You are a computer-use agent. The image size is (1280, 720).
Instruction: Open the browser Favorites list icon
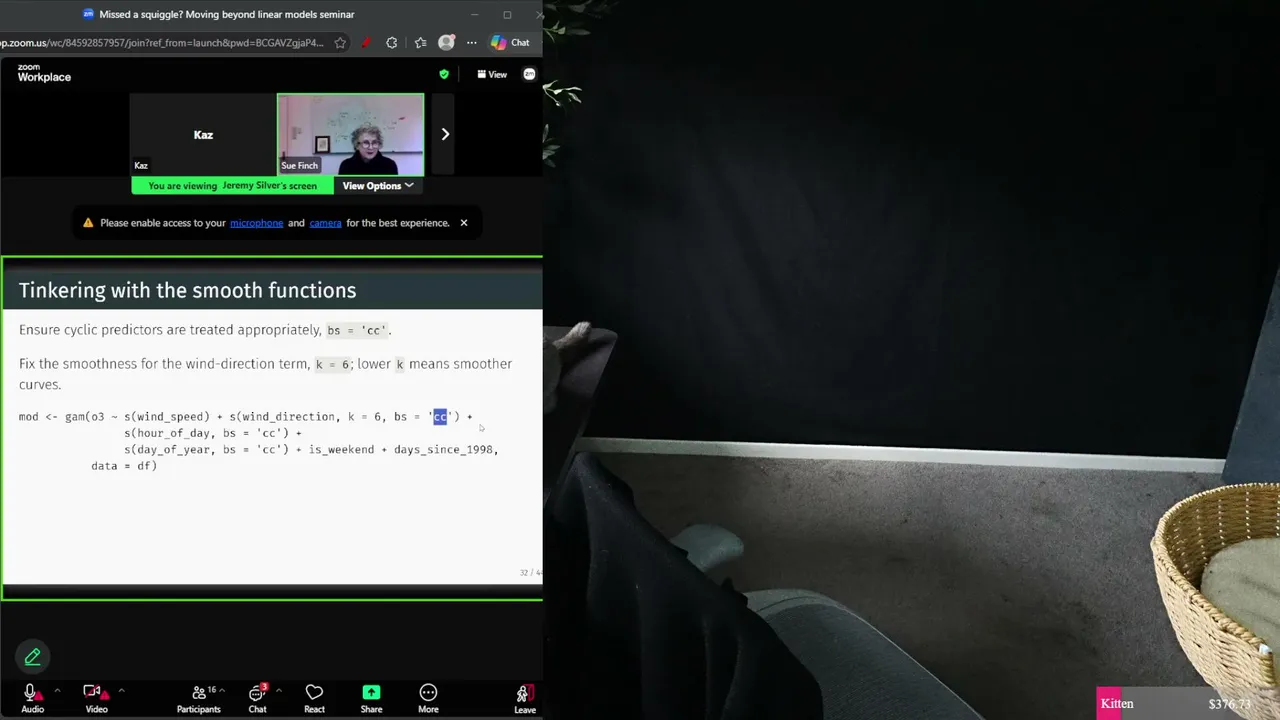point(420,43)
